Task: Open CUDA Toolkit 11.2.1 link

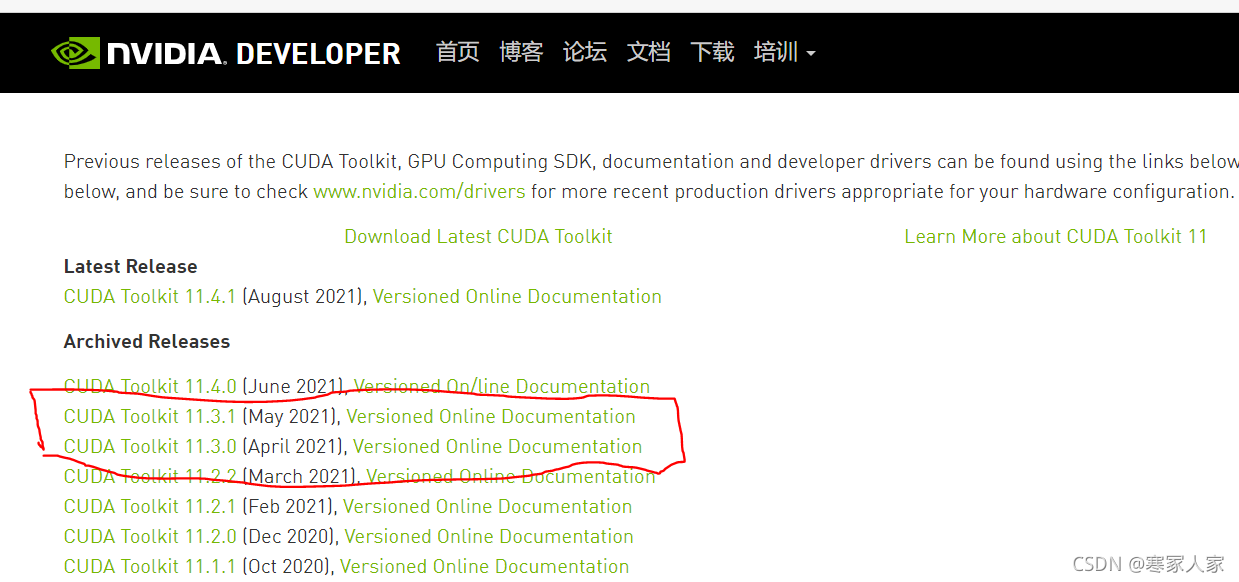Action: click(x=150, y=506)
